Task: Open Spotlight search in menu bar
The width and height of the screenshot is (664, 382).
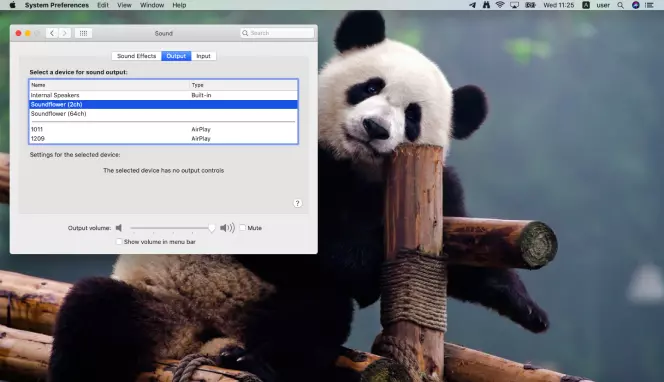Action: pyautogui.click(x=620, y=5)
